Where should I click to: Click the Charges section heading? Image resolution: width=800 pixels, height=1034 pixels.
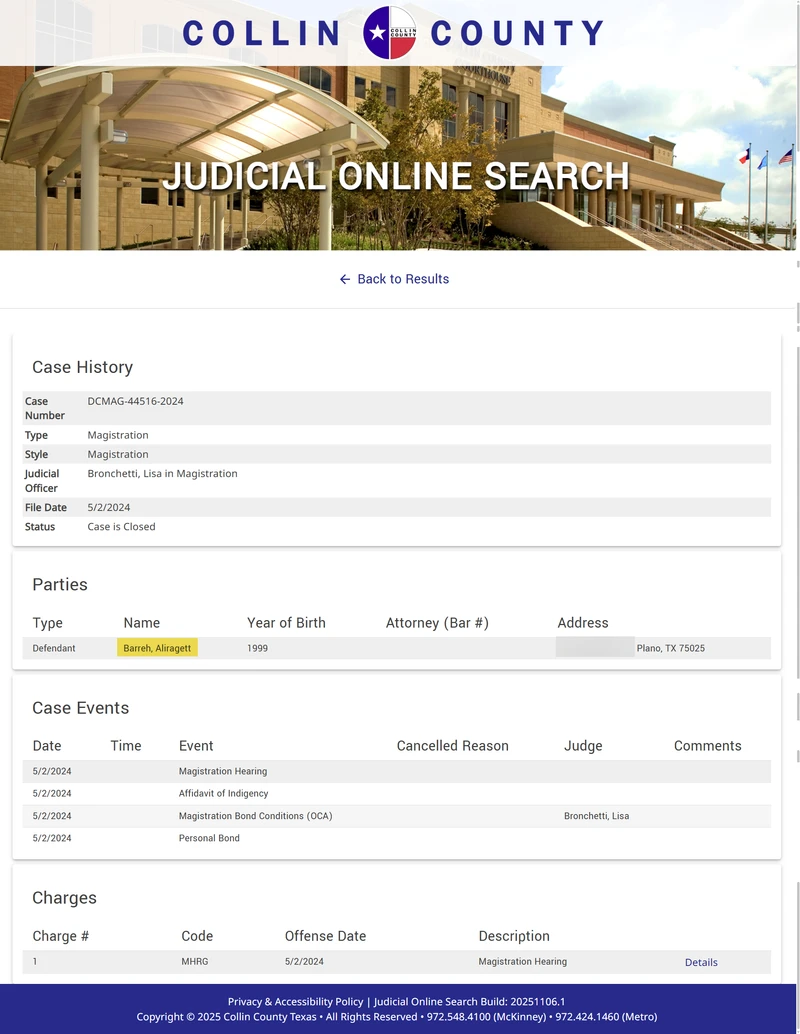coord(64,897)
